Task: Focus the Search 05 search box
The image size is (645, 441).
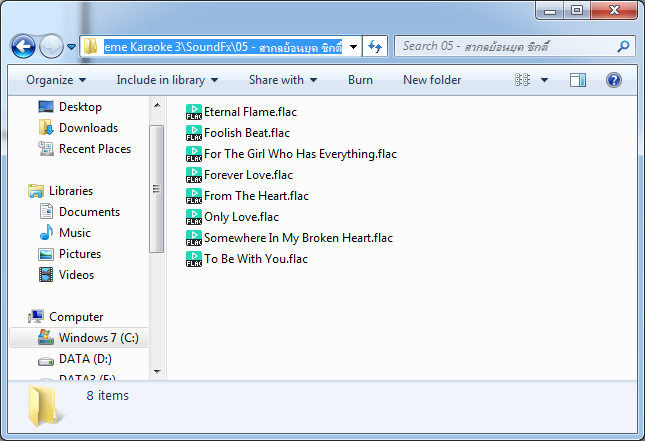Action: point(515,46)
